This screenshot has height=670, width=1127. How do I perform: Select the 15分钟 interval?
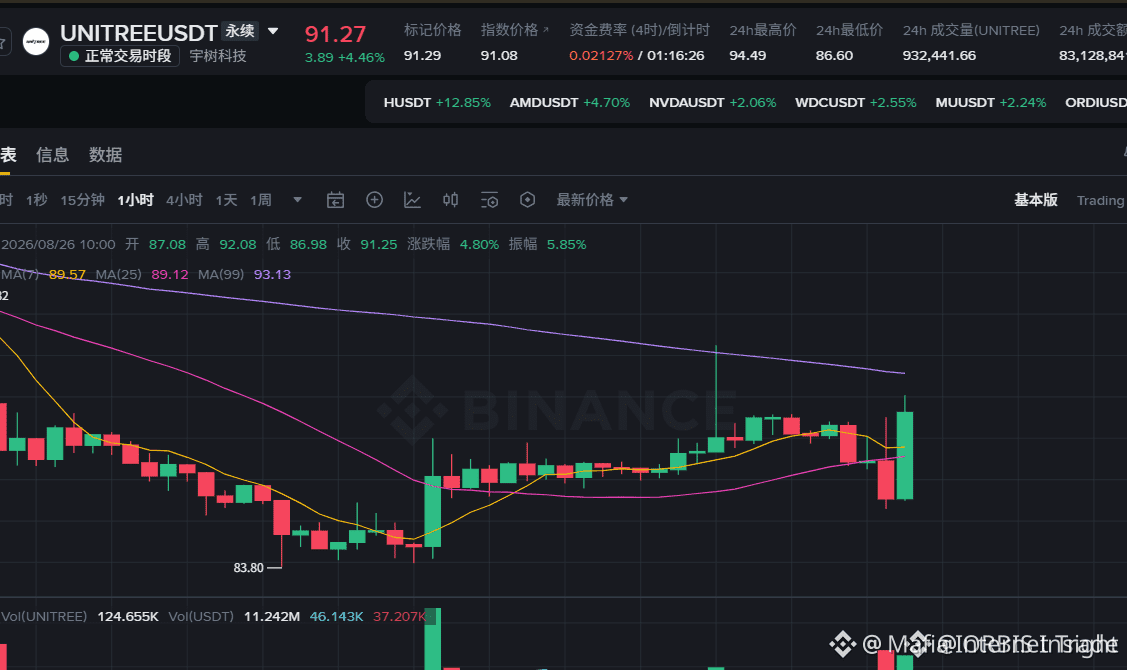(x=83, y=200)
